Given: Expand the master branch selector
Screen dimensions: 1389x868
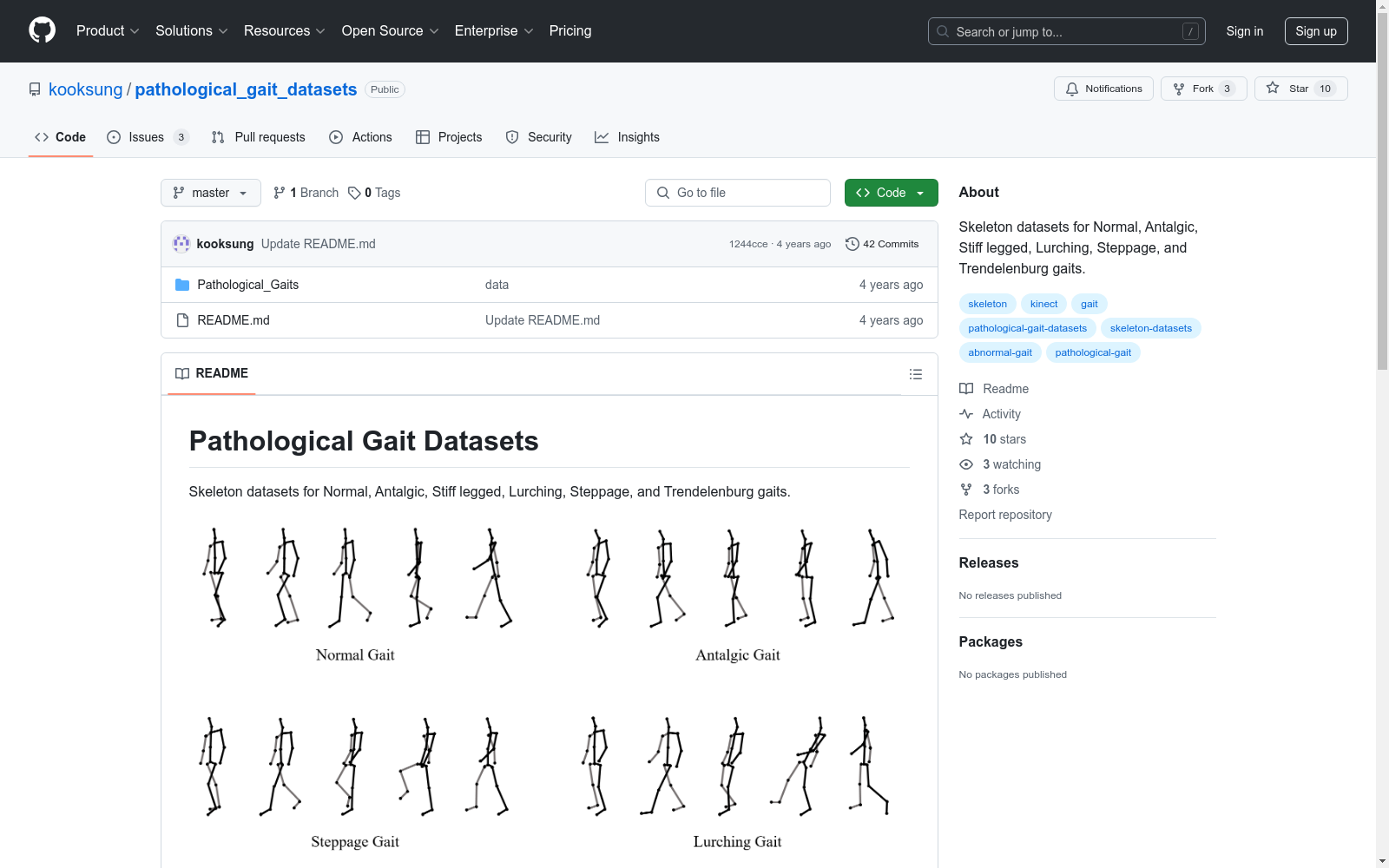Looking at the screenshot, I should click(210, 193).
